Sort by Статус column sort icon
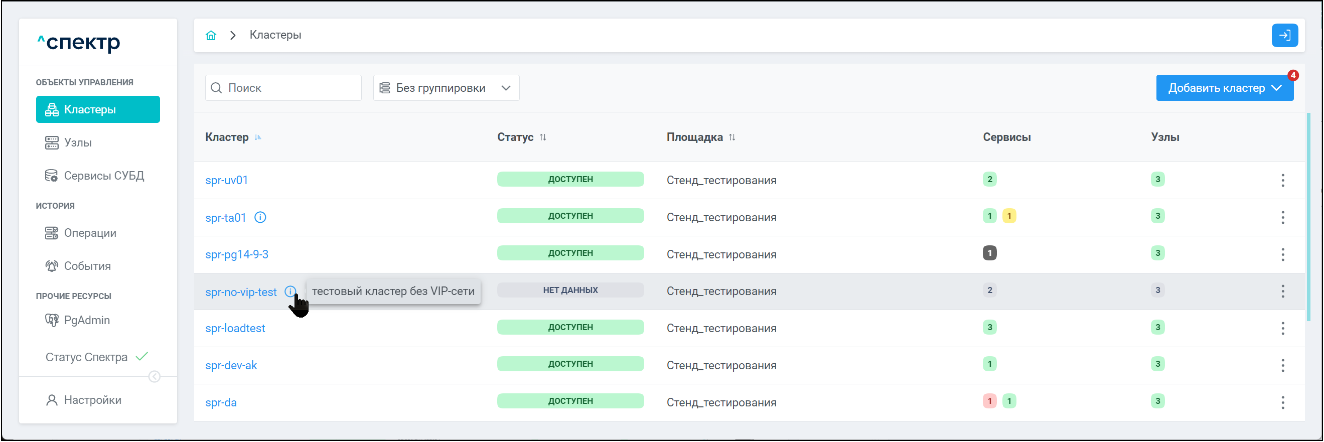Image resolution: width=1324 pixels, height=442 pixels. click(x=543, y=137)
